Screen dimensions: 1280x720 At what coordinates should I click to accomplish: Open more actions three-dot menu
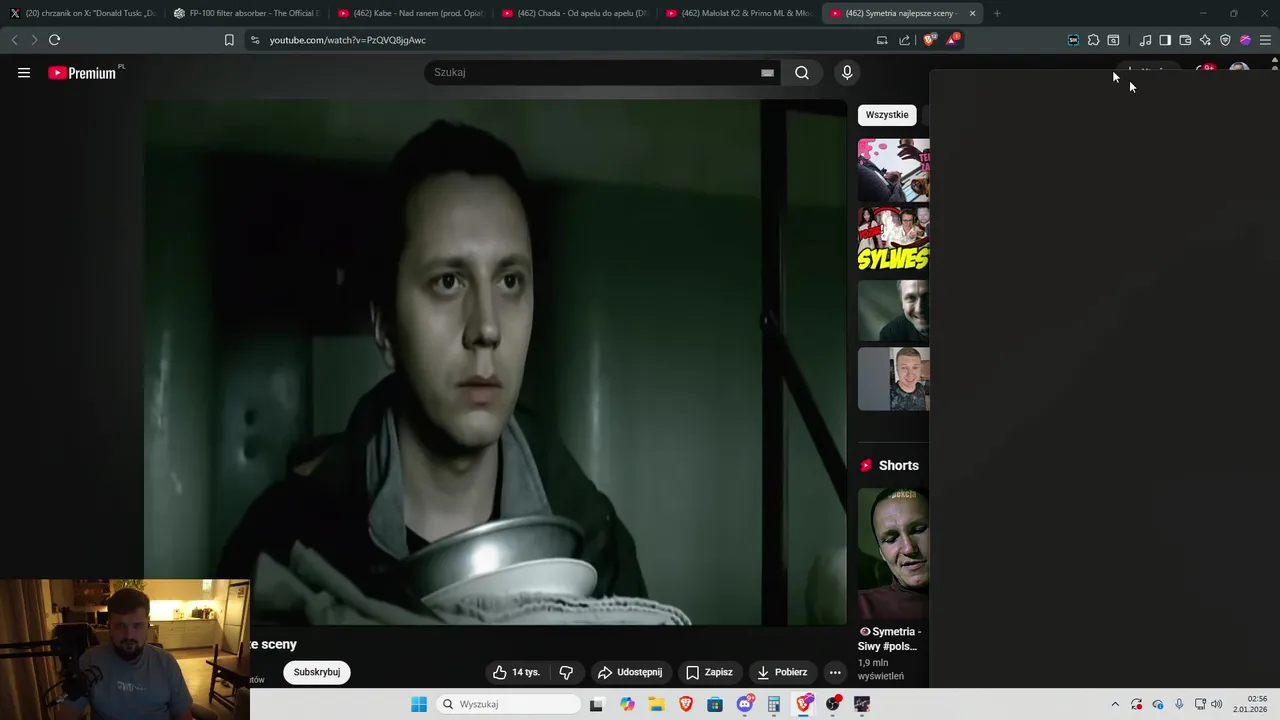click(835, 672)
